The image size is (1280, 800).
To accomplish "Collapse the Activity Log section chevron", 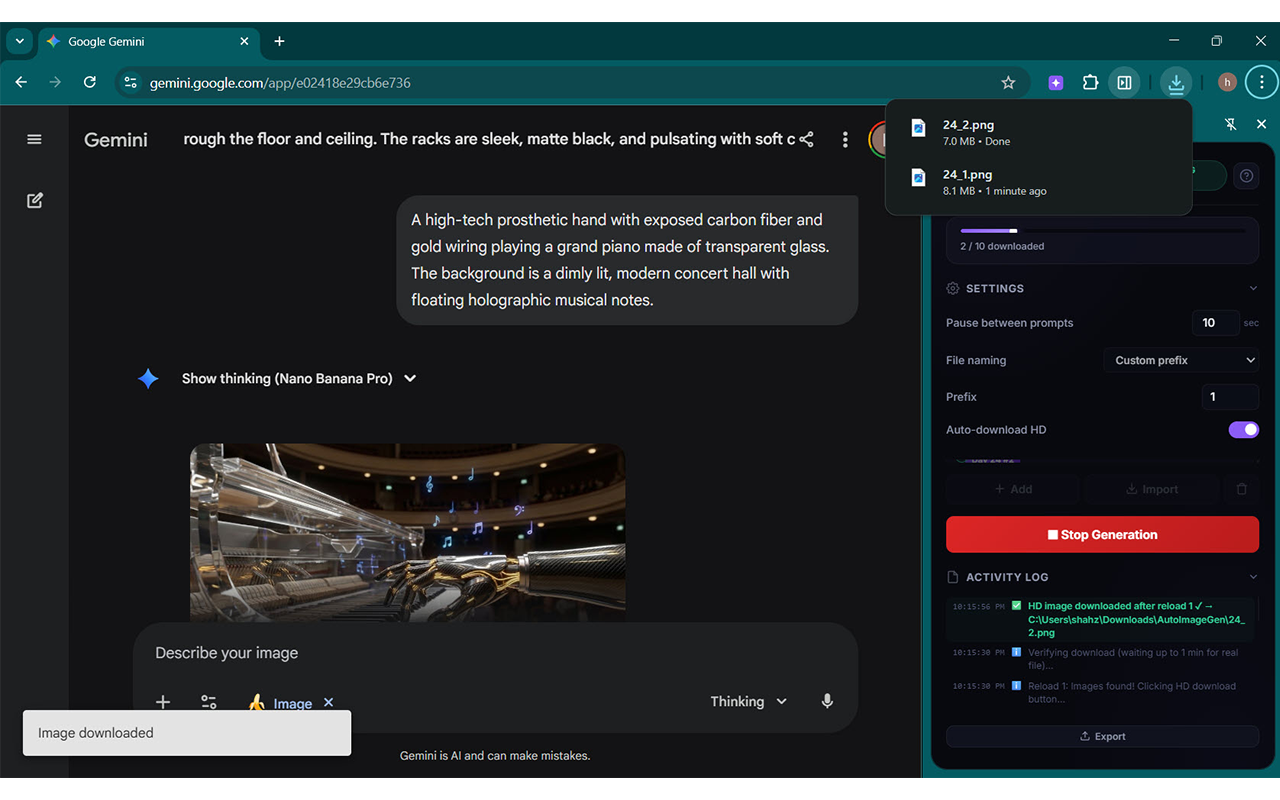I will tap(1253, 577).
